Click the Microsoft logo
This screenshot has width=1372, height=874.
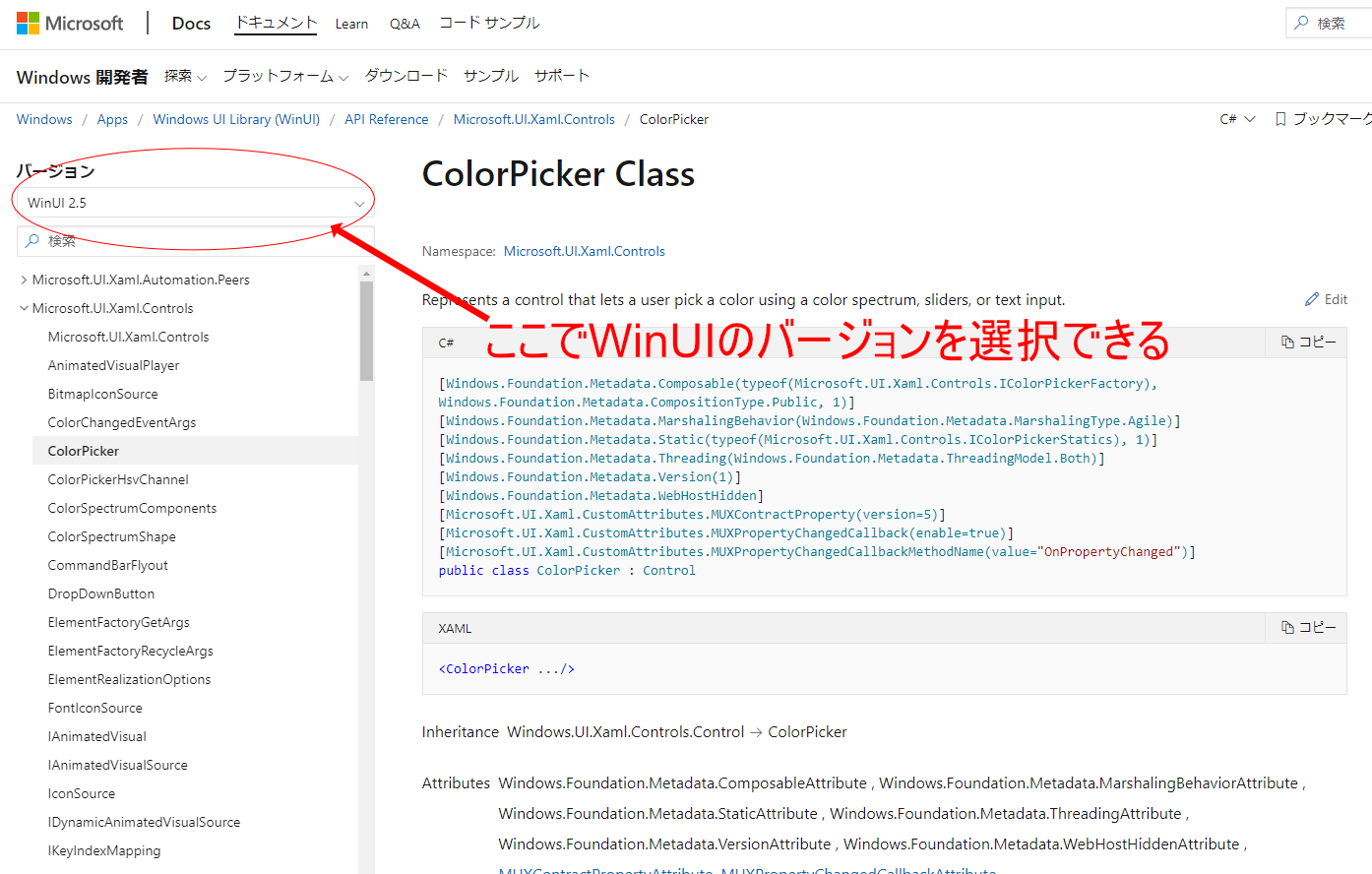tap(70, 23)
